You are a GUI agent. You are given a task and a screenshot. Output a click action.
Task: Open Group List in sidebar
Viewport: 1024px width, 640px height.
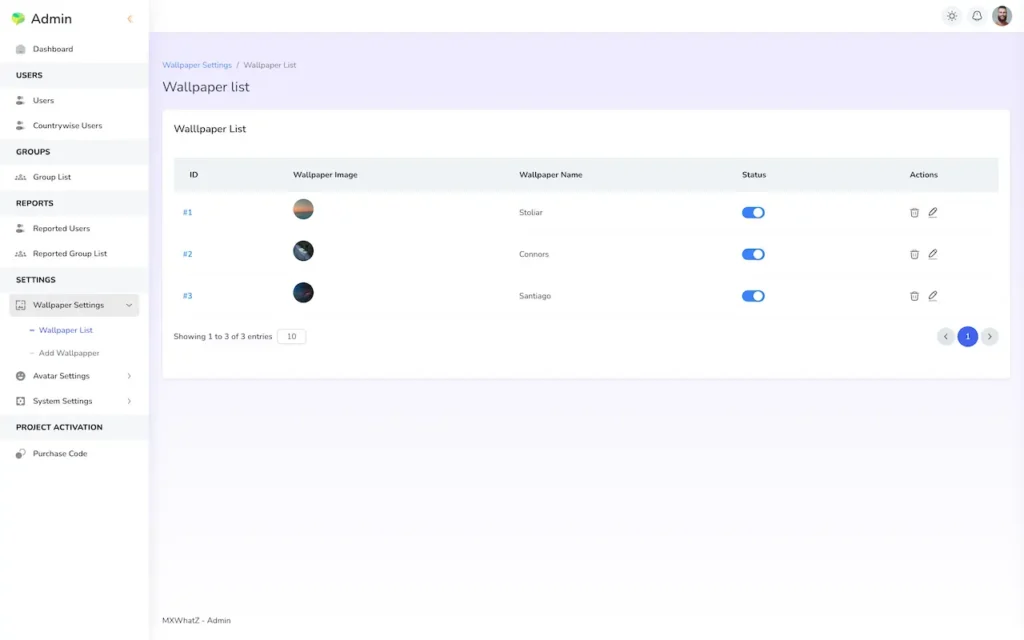(x=52, y=177)
